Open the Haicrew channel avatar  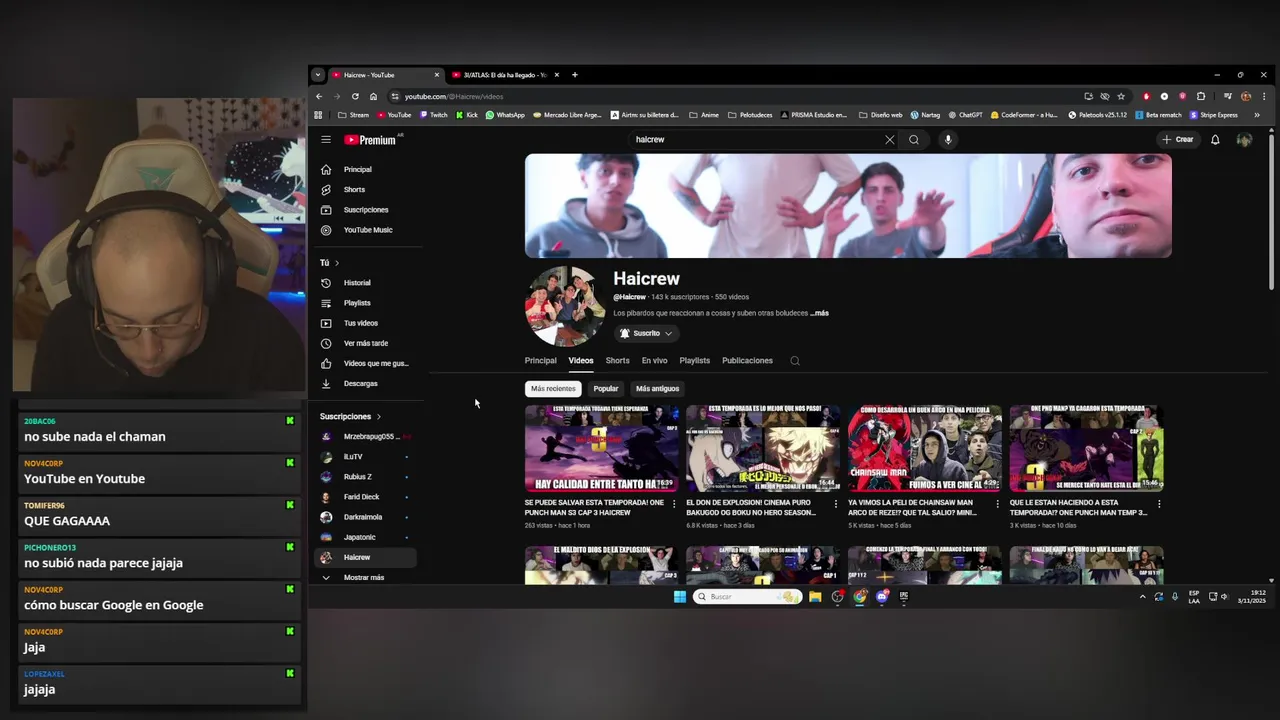[565, 306]
